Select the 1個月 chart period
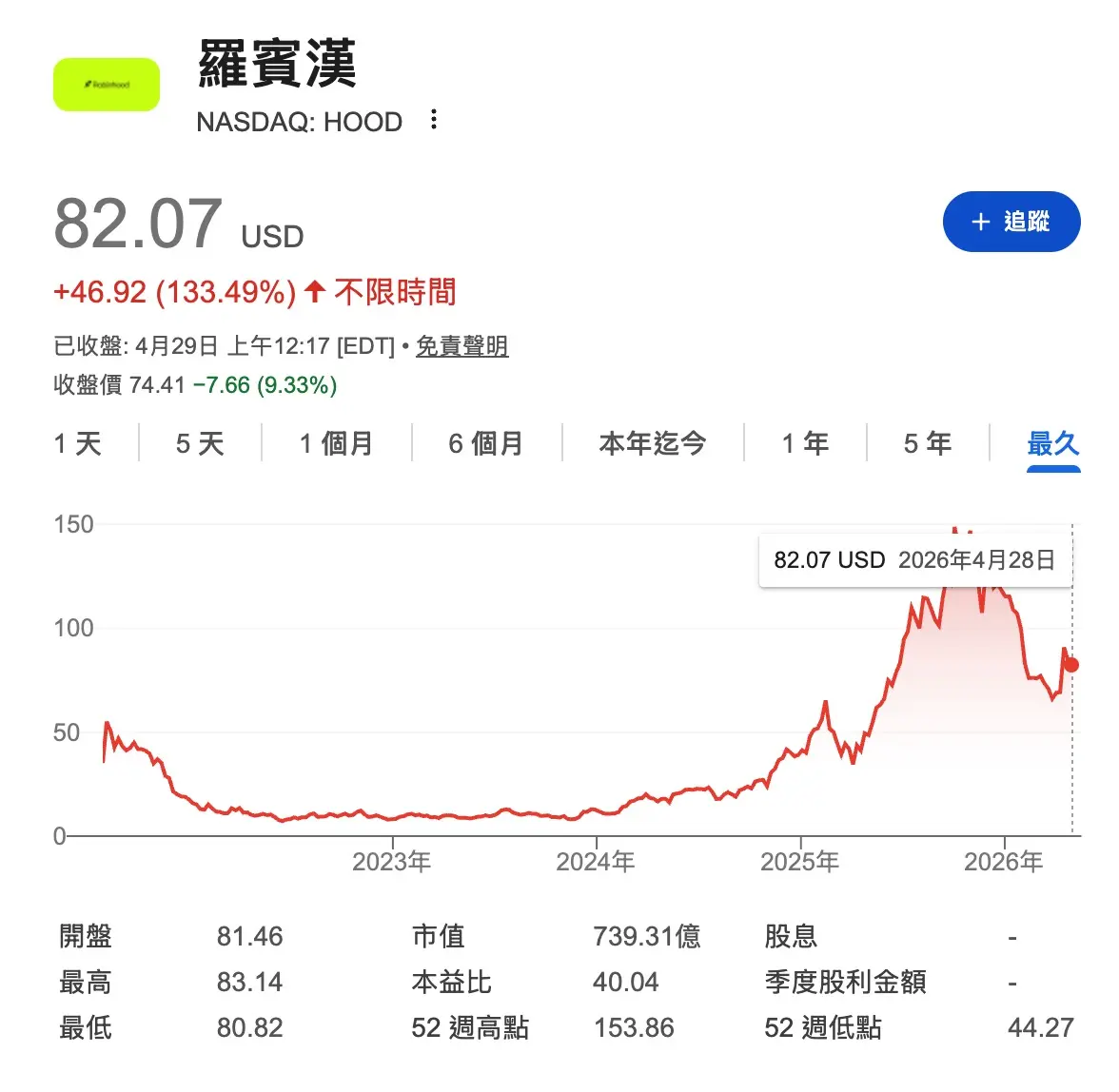Screen dimensions: 1119x1092 334,443
